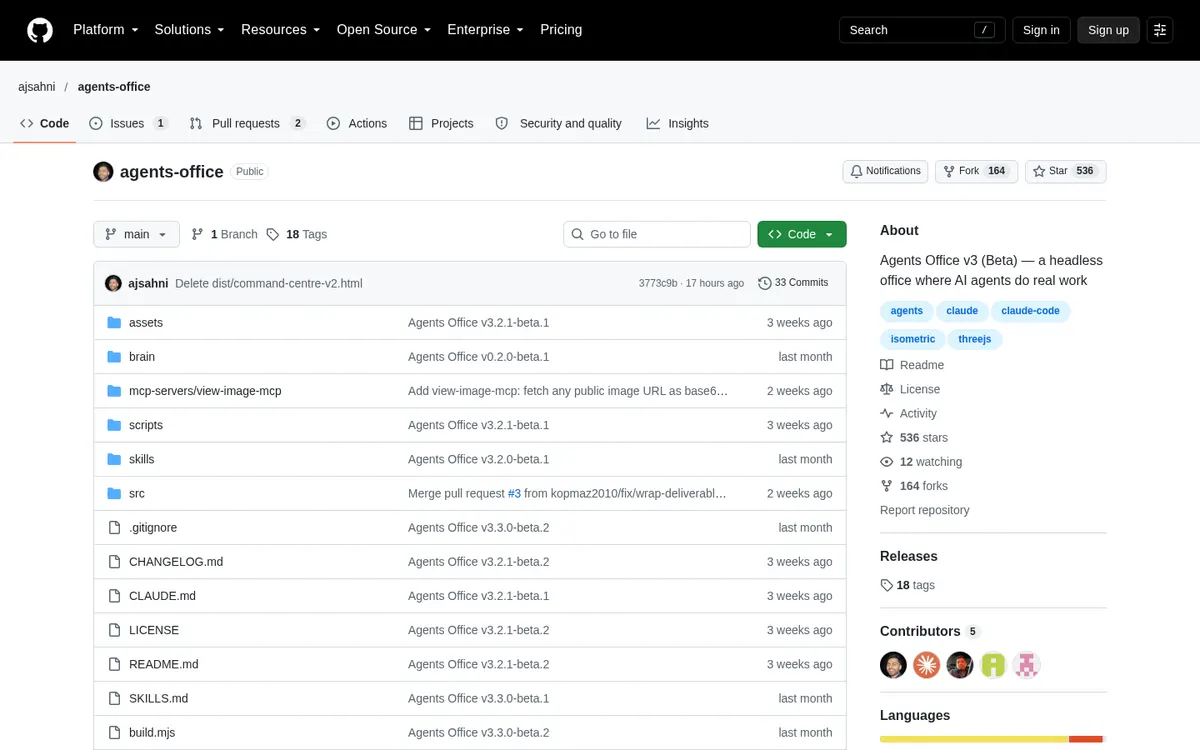Fork the repository

[977, 172]
